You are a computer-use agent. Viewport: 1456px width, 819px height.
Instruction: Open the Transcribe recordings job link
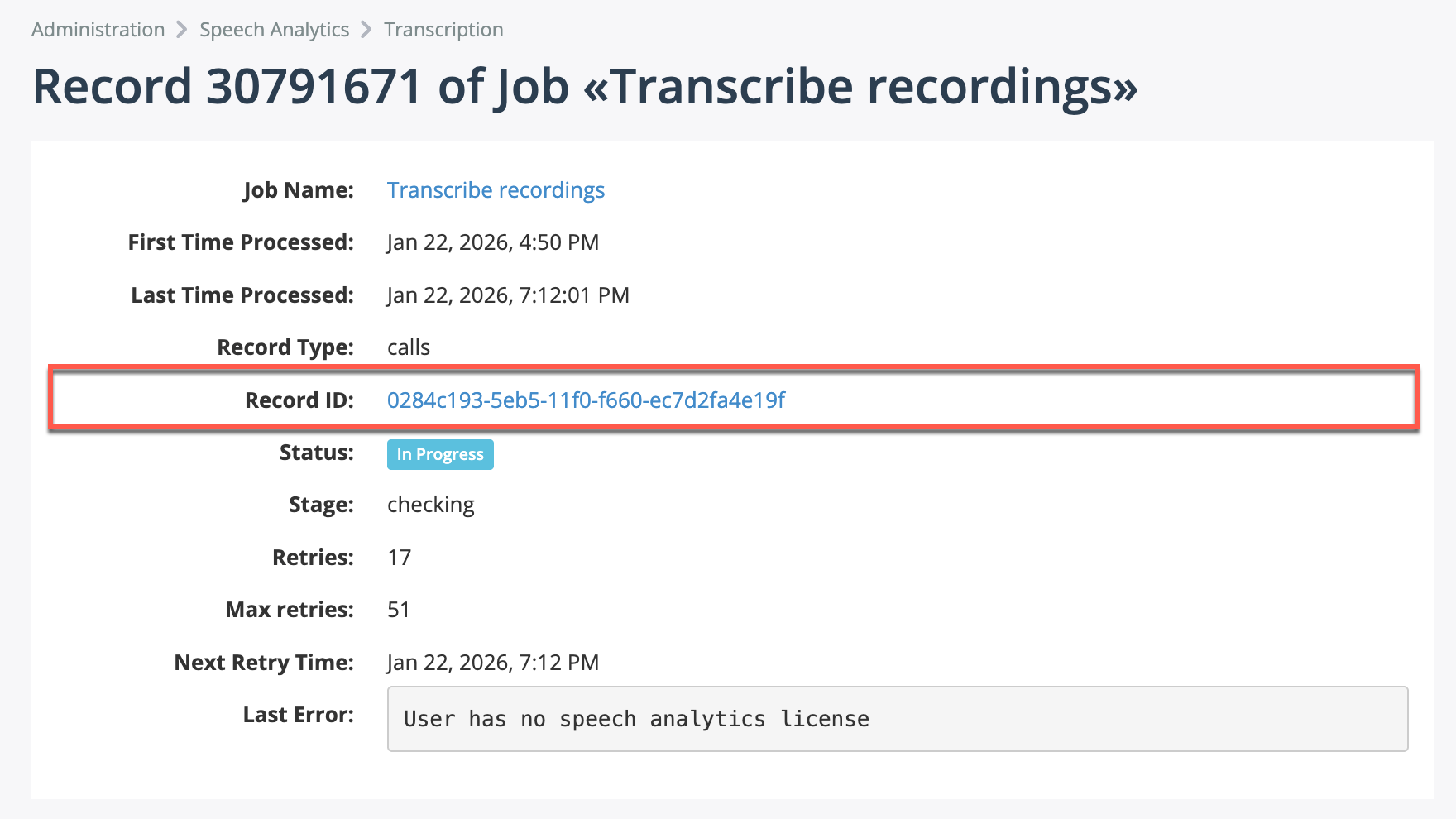pyautogui.click(x=496, y=190)
